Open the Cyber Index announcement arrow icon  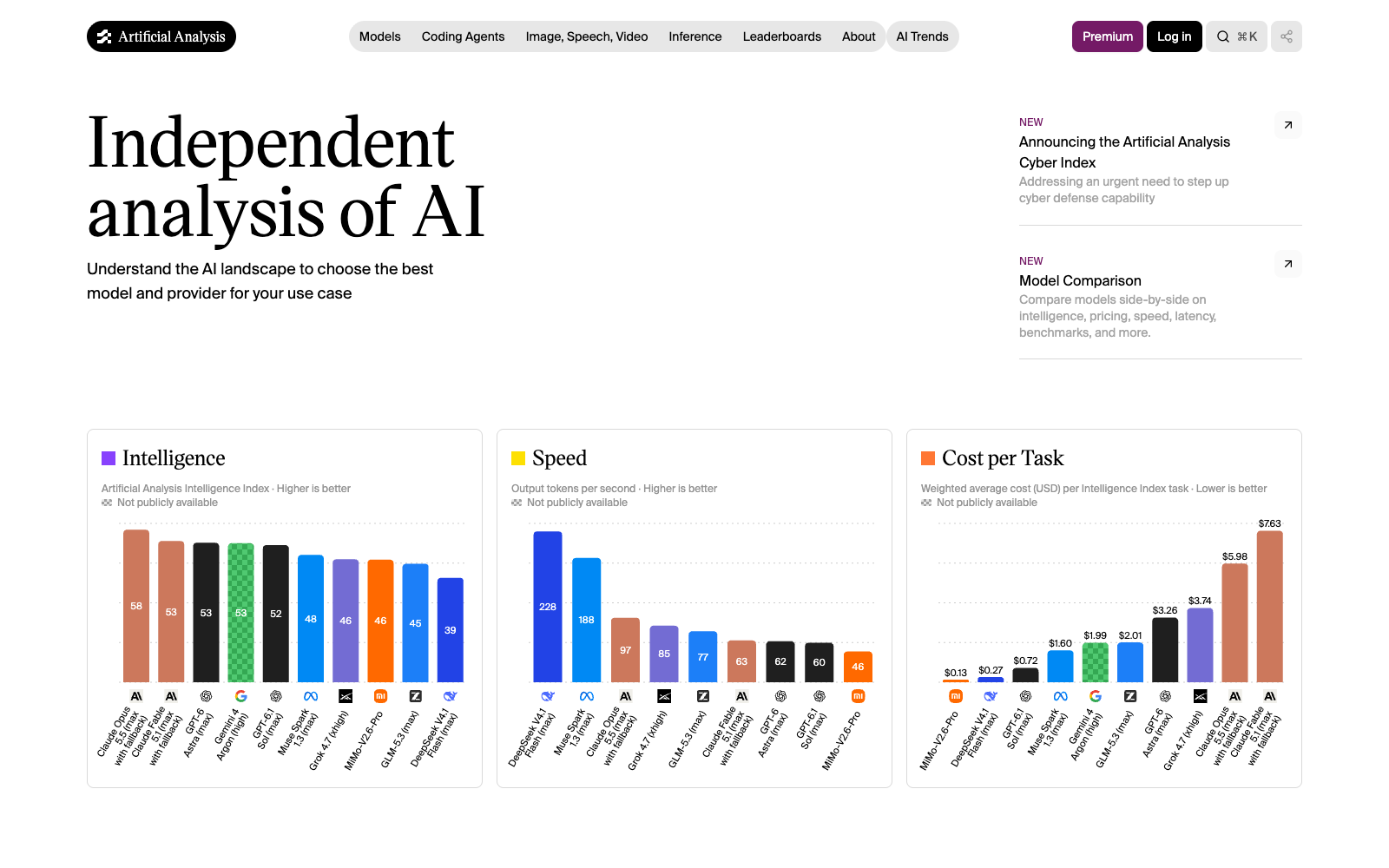(x=1288, y=125)
